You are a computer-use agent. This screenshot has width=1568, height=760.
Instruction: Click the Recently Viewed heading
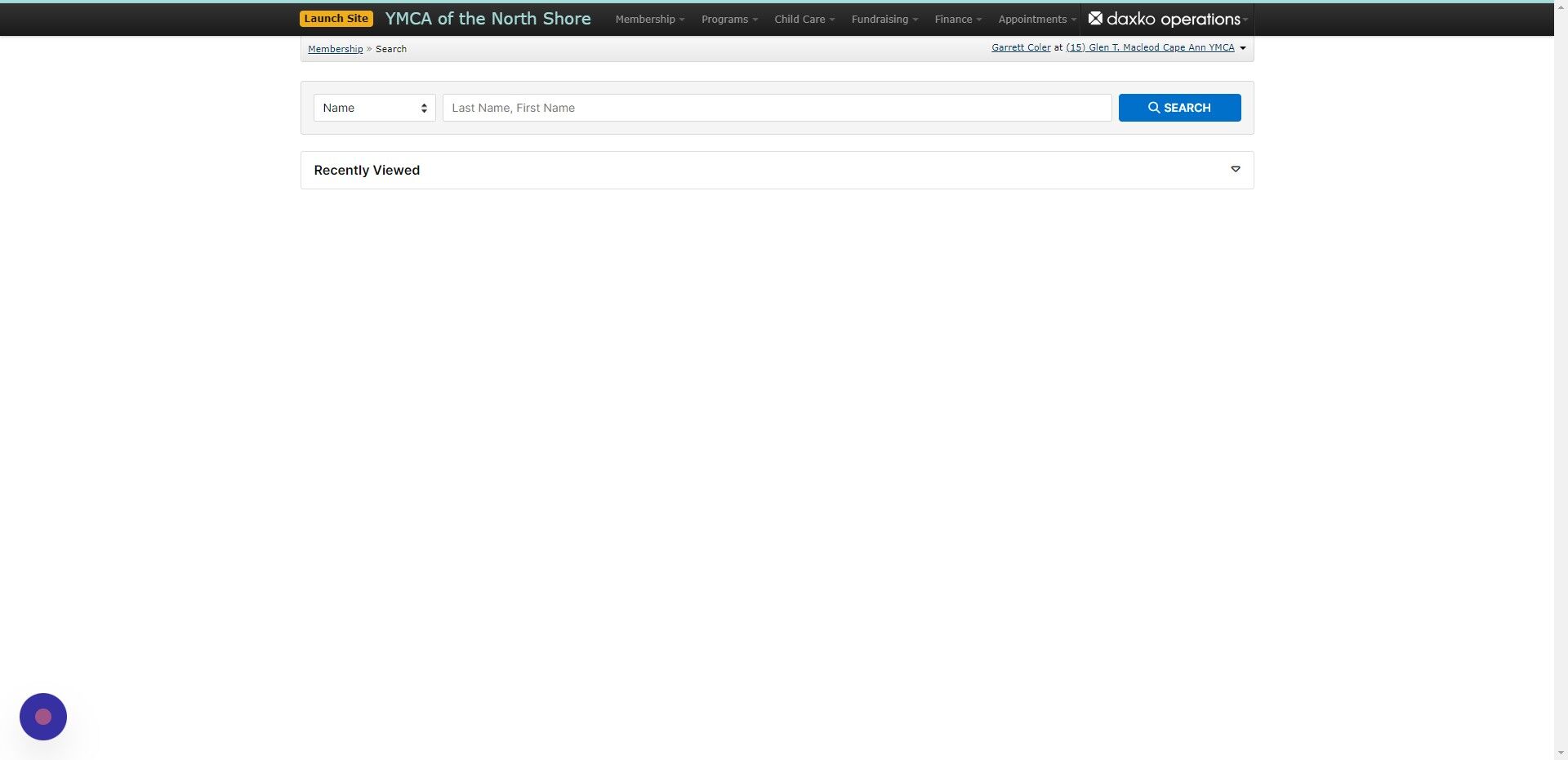click(367, 170)
